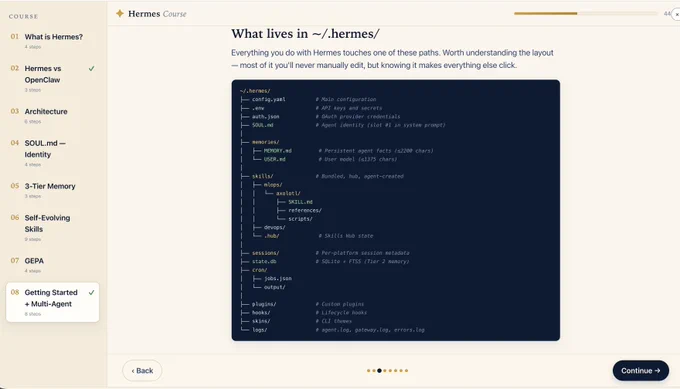The height and width of the screenshot is (389, 680).
Task: Click the mlops/ folder entry
Action: [x=273, y=185]
